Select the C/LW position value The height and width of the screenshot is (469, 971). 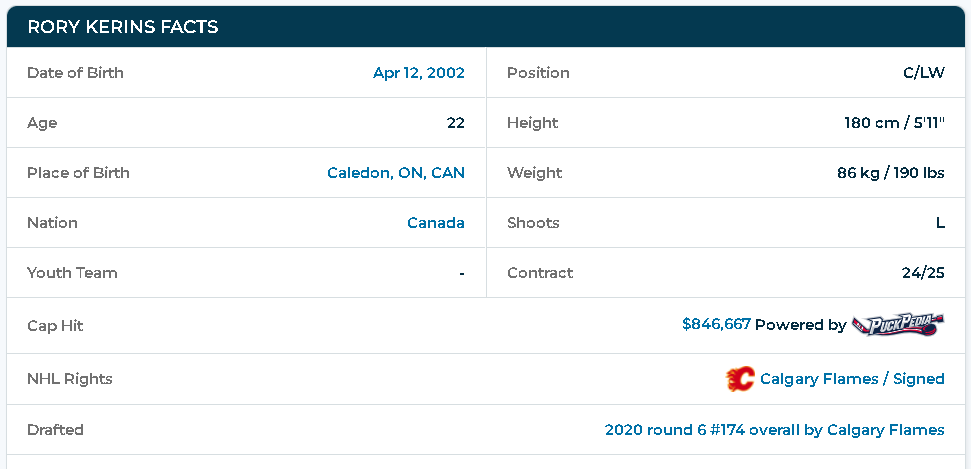click(924, 72)
